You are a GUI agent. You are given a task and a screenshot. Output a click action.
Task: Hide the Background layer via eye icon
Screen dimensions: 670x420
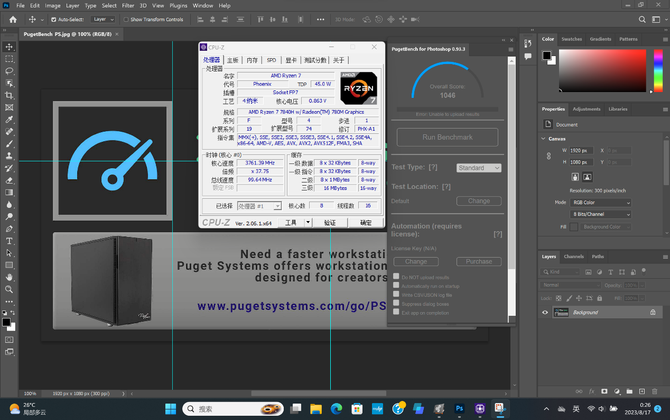pyautogui.click(x=545, y=312)
